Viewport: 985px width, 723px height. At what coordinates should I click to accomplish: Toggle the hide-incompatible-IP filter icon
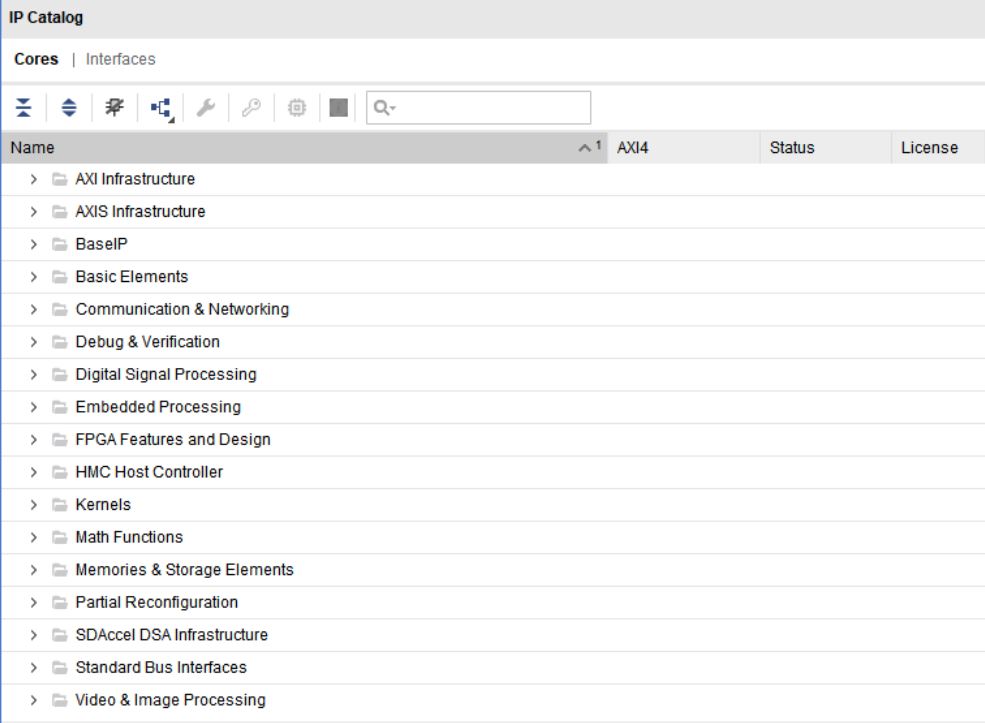point(114,107)
